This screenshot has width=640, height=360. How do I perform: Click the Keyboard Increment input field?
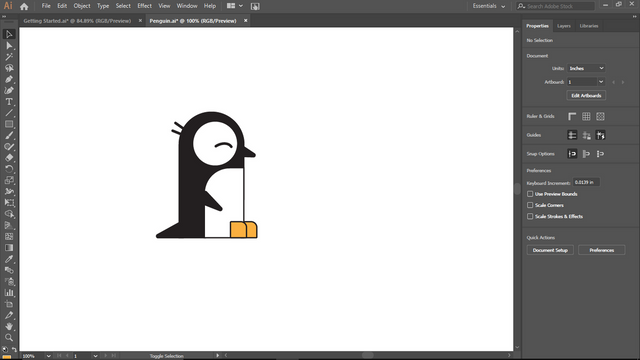tap(586, 182)
